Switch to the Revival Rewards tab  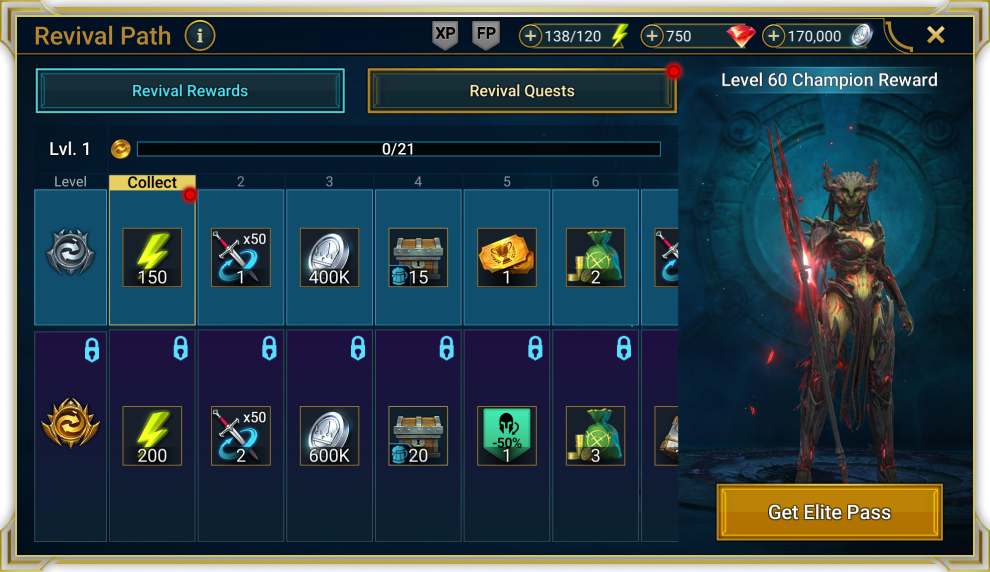point(190,91)
